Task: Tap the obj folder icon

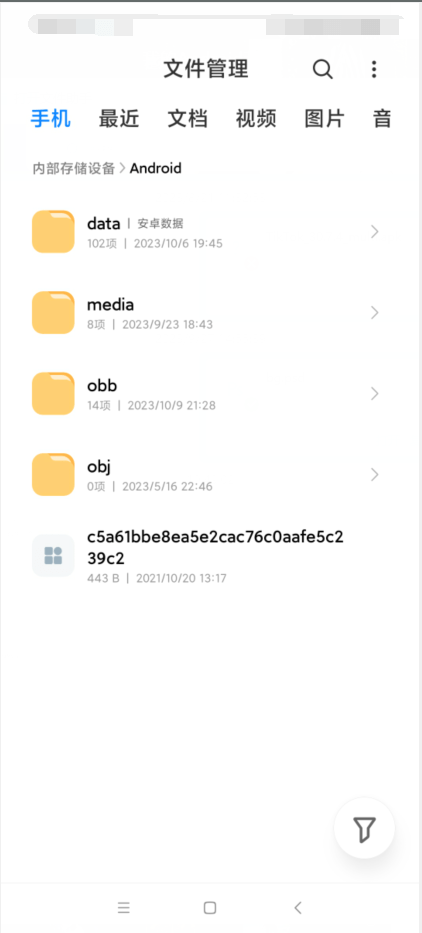Action: [53, 474]
